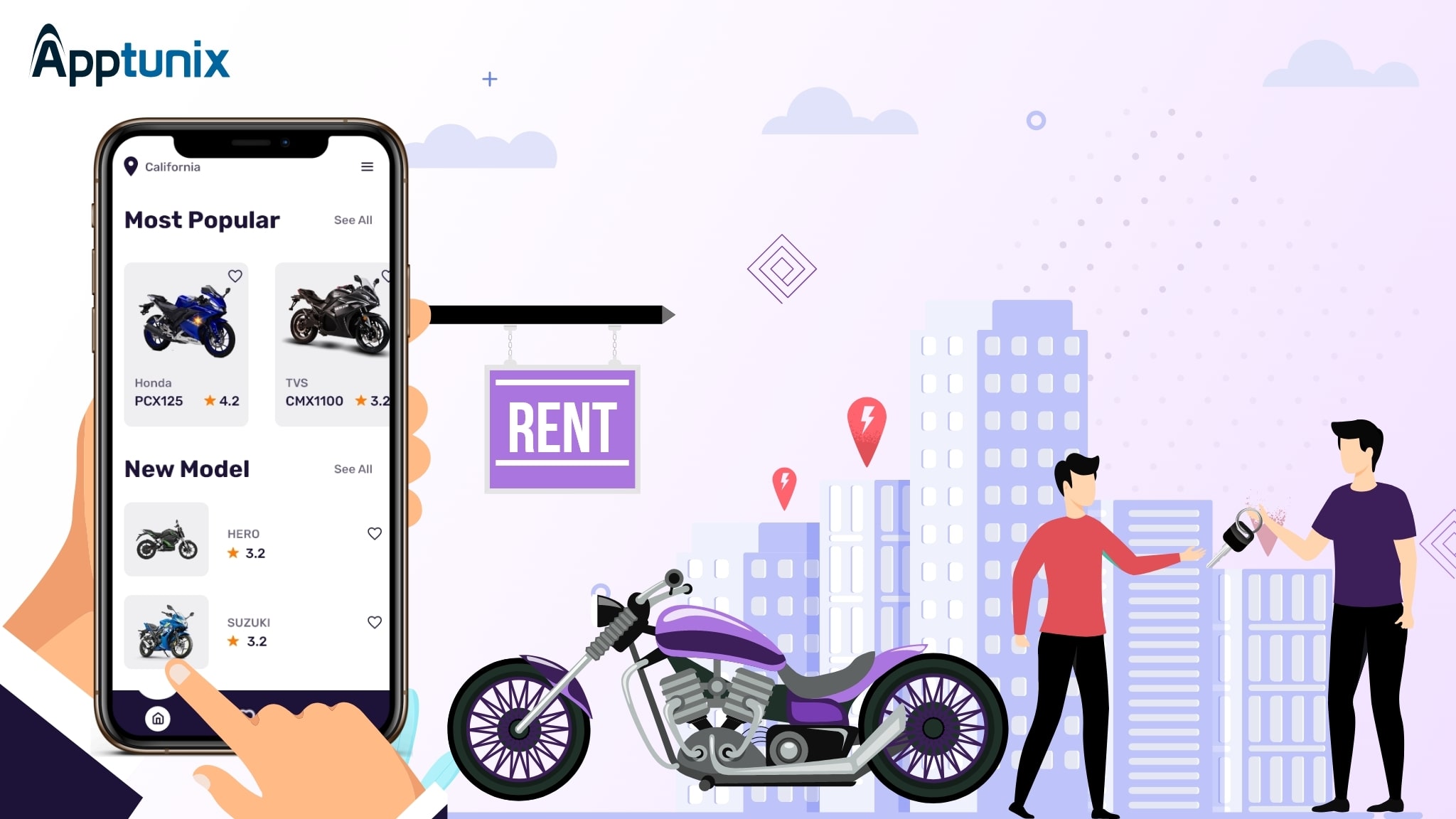Tap See All button under New Model
1456x819 pixels.
click(353, 468)
